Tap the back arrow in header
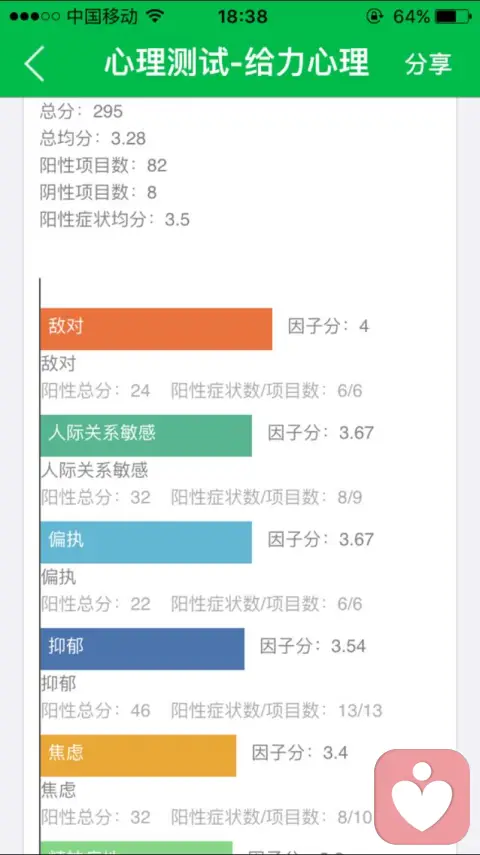This screenshot has height=855, width=480. tap(34, 63)
